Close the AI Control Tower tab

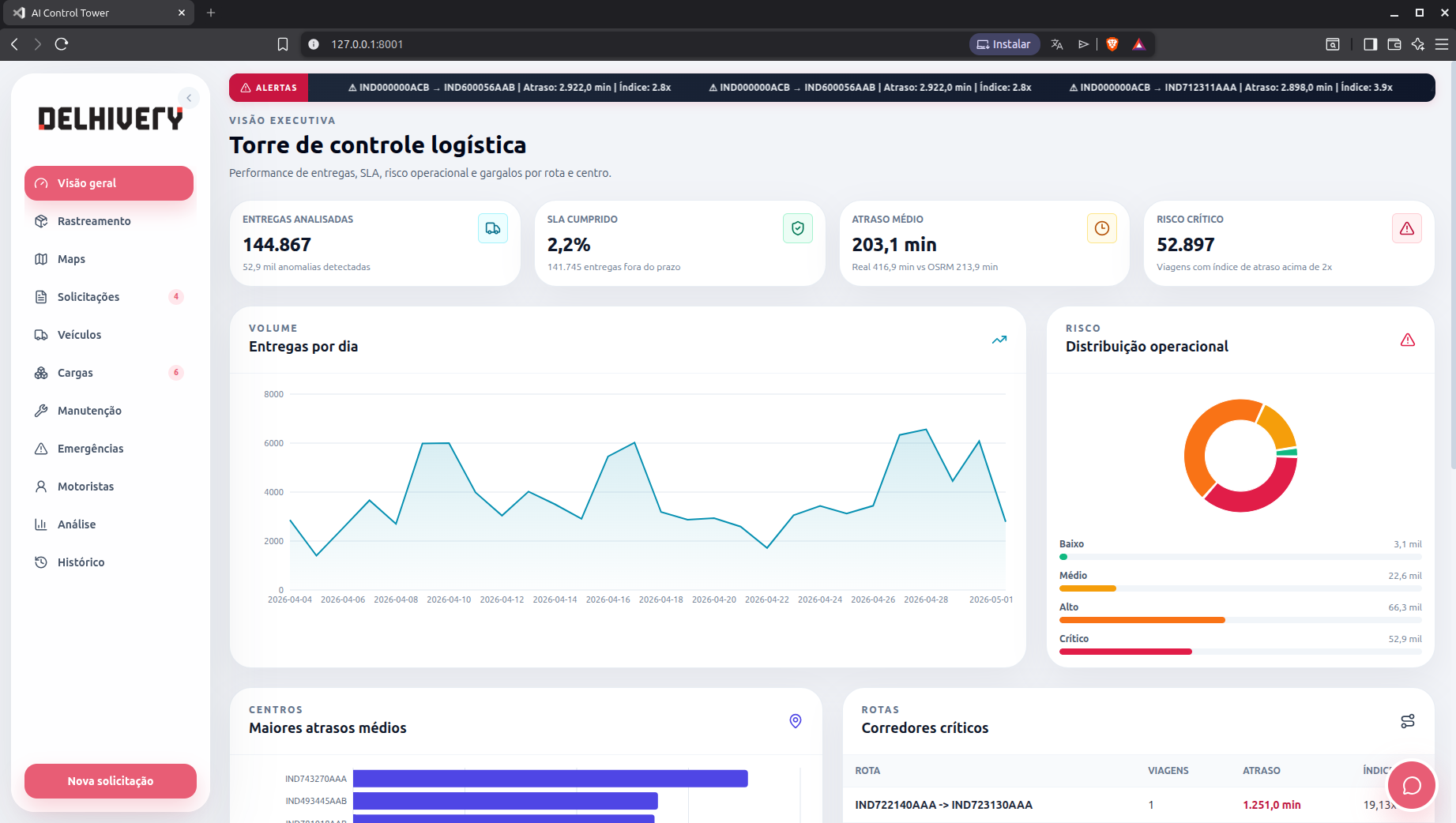click(182, 13)
